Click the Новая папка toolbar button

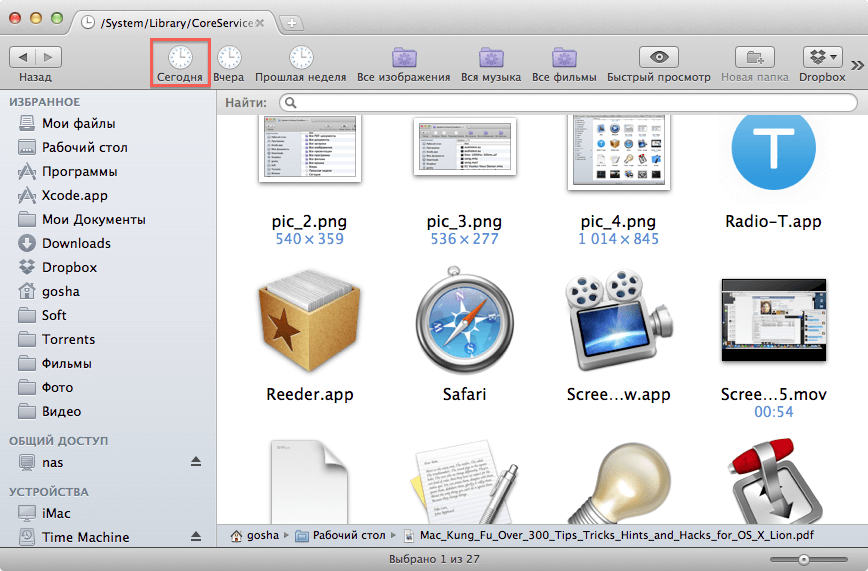point(755,57)
